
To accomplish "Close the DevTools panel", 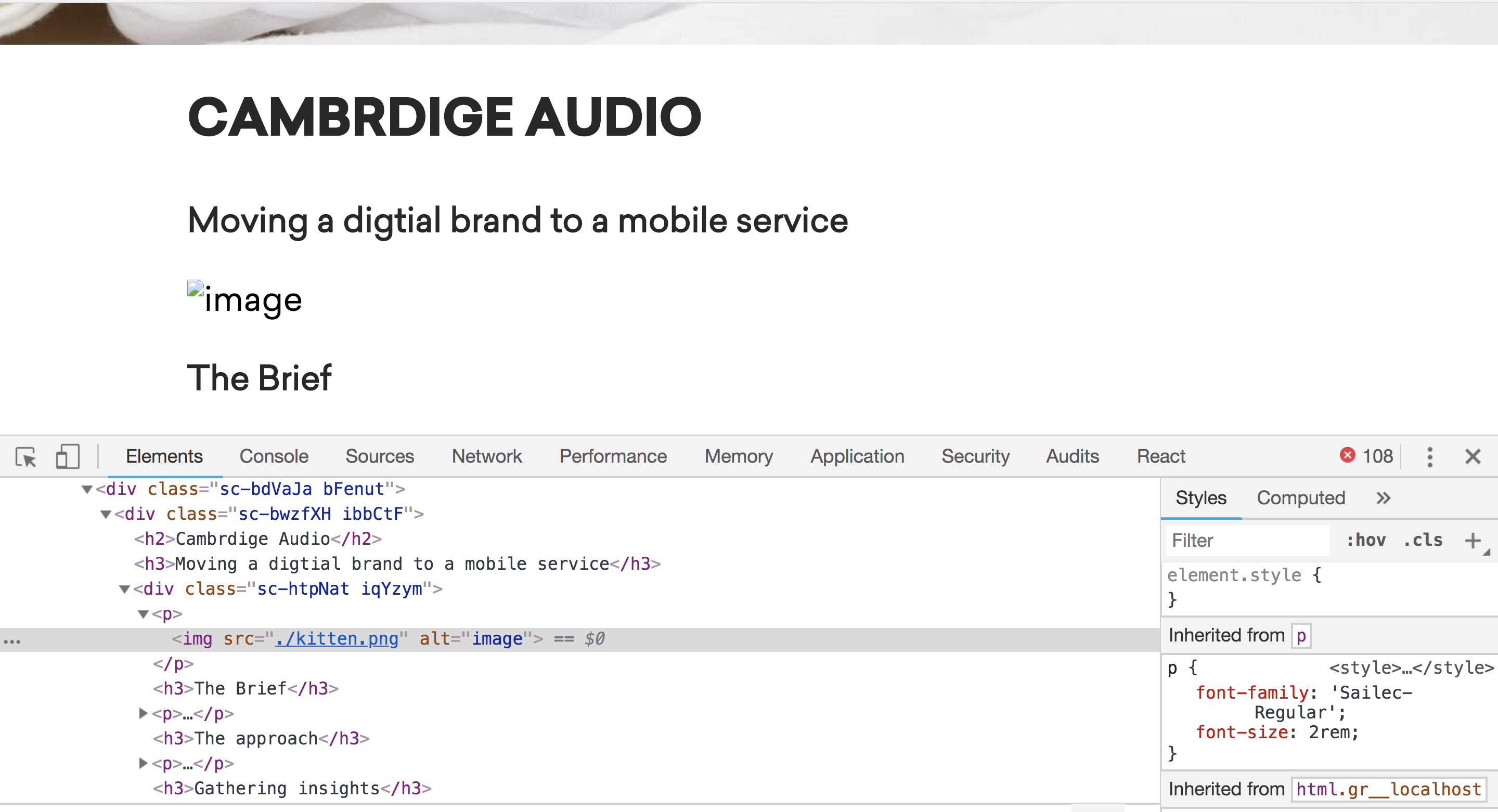I will (1473, 457).
